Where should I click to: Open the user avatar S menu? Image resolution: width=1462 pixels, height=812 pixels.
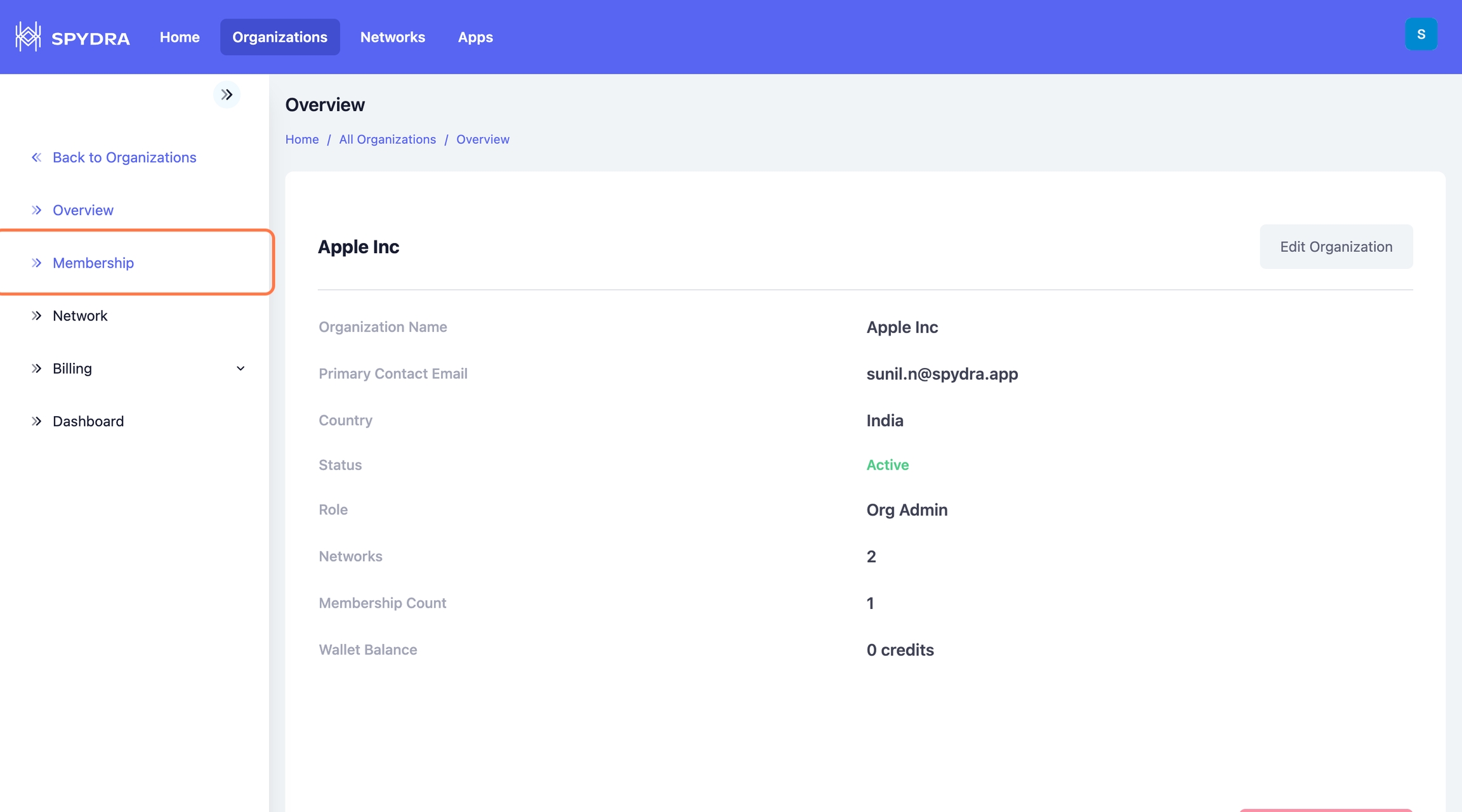tap(1421, 34)
